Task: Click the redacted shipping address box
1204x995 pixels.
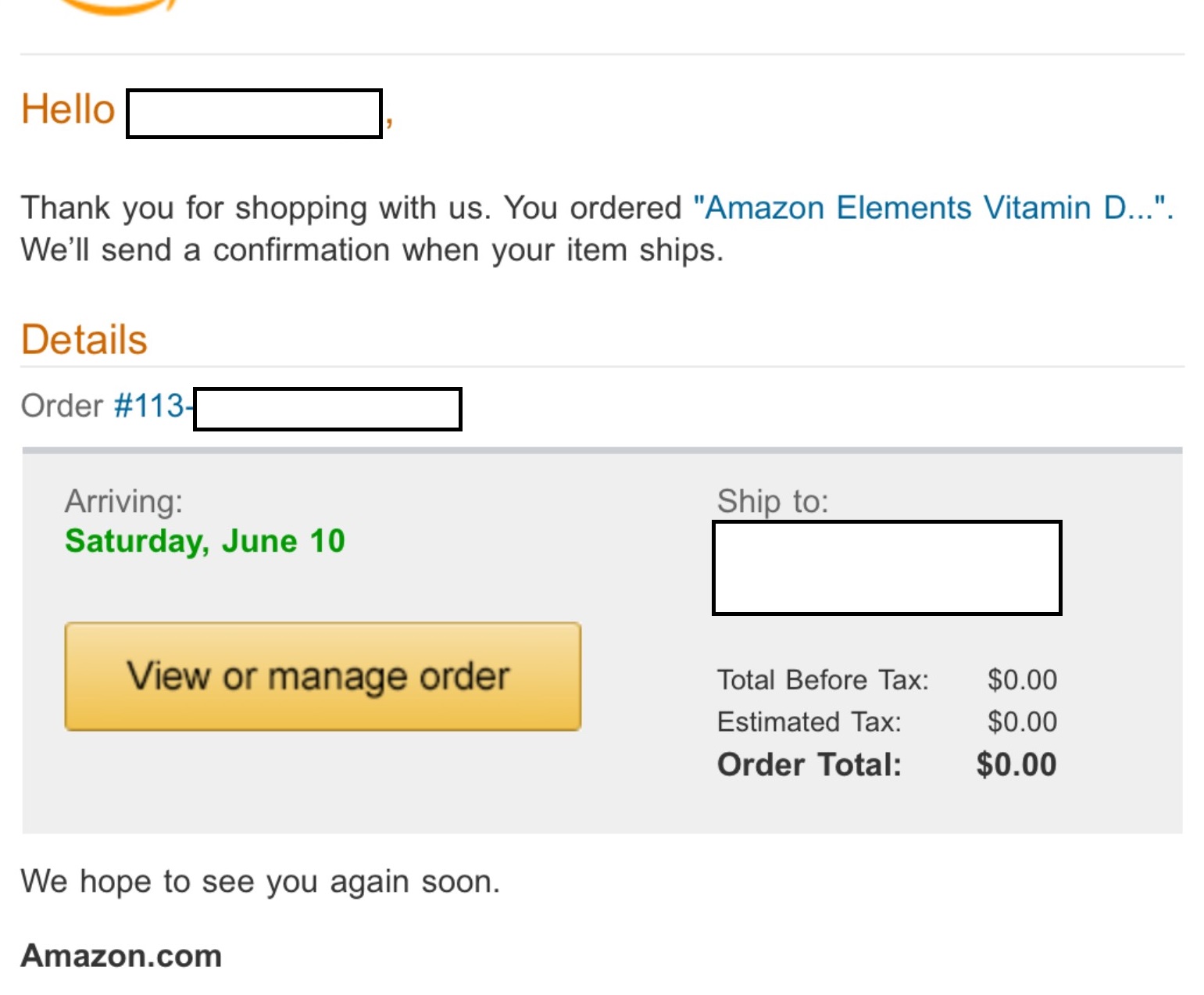Action: pyautogui.click(x=887, y=567)
